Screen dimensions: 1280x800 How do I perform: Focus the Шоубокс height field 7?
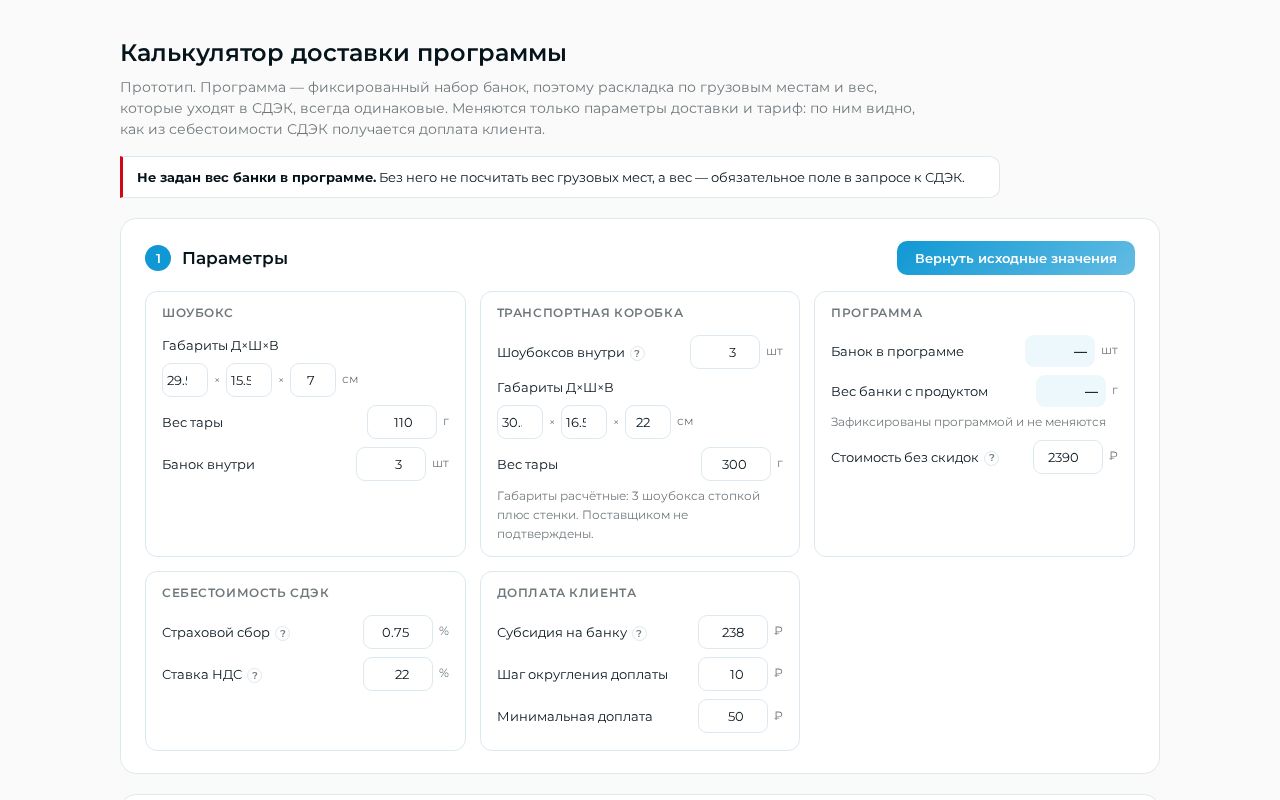coord(313,380)
